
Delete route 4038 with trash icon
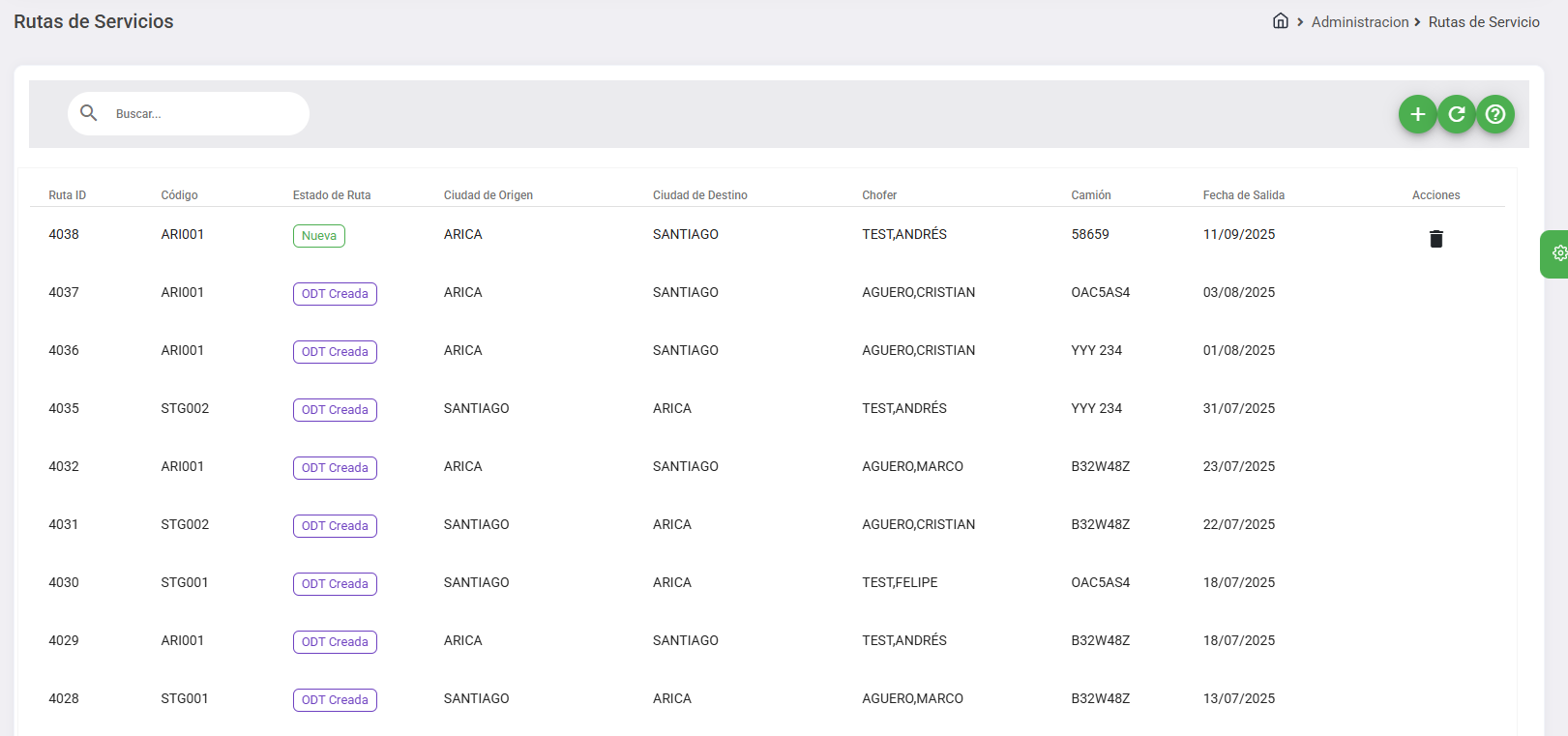(1435, 239)
